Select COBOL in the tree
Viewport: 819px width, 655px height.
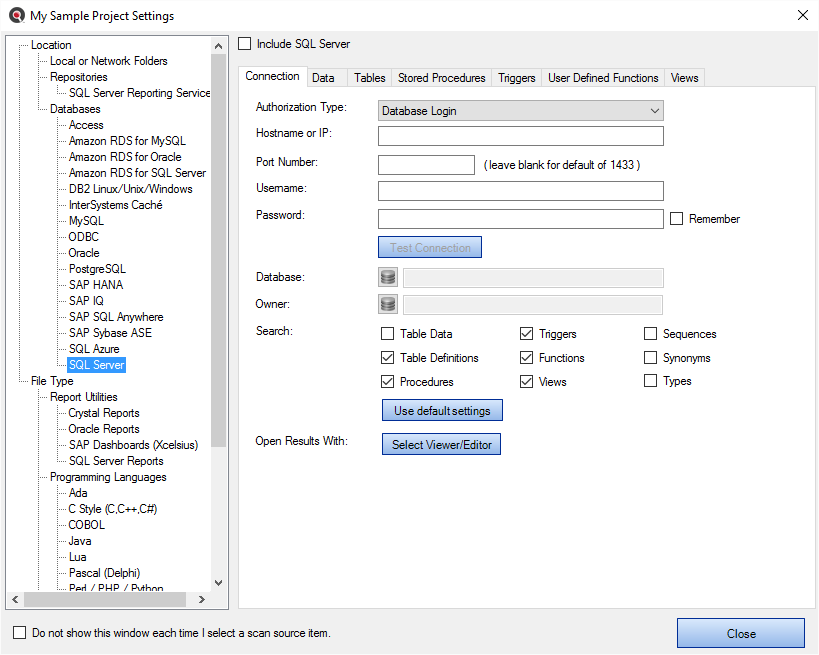[x=87, y=525]
